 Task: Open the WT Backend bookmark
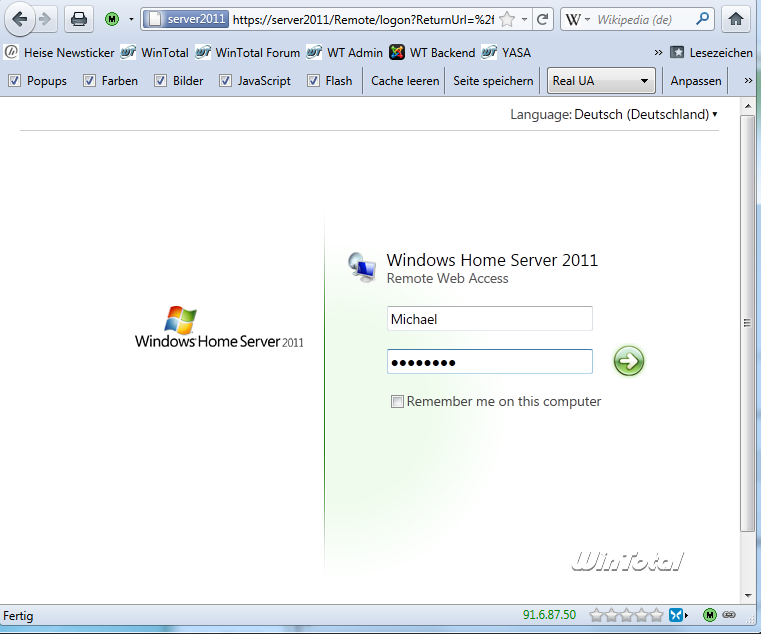pos(432,52)
